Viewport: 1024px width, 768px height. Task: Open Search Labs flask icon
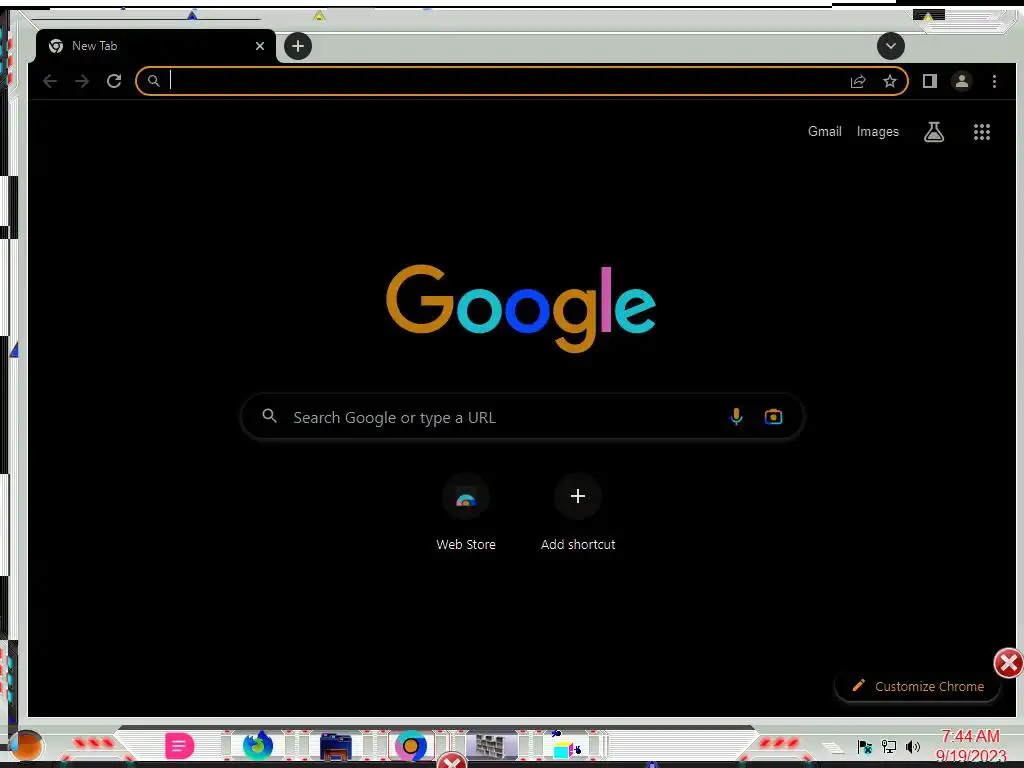point(934,132)
